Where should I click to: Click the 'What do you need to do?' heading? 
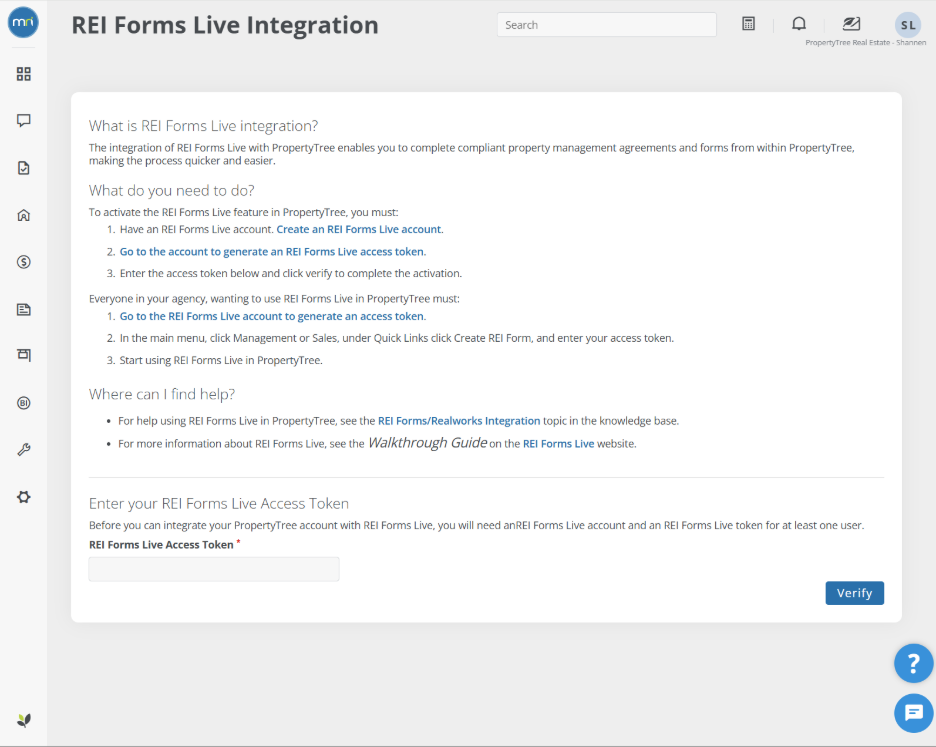pos(172,190)
